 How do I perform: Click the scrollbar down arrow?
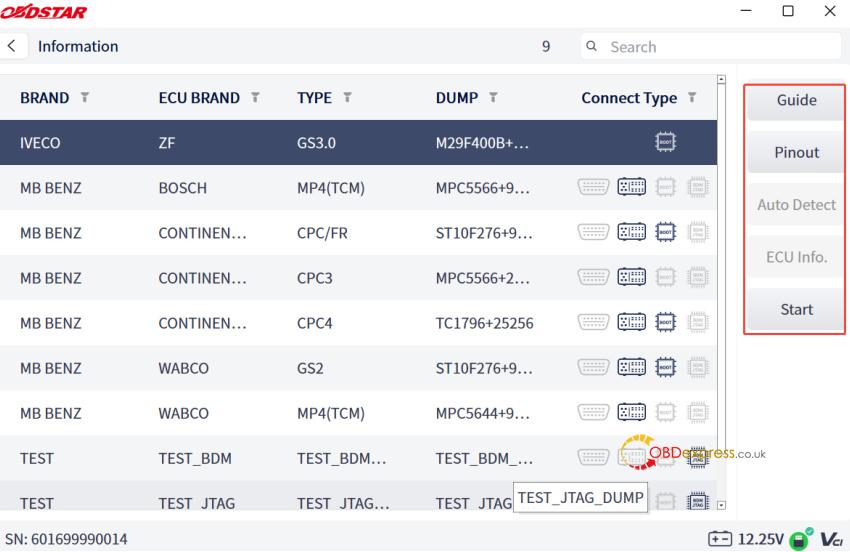tap(721, 505)
